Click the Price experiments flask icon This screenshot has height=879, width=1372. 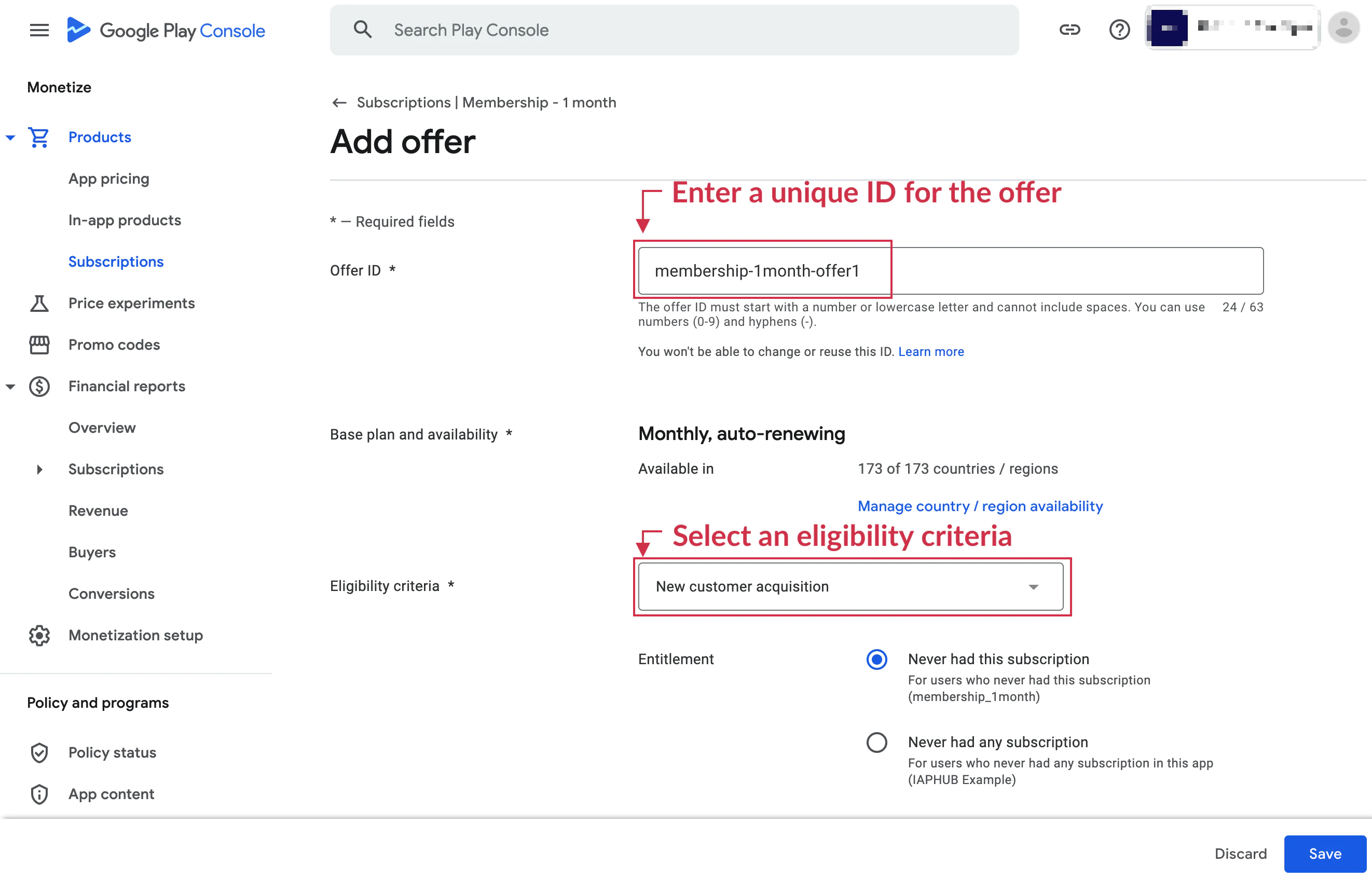point(39,303)
